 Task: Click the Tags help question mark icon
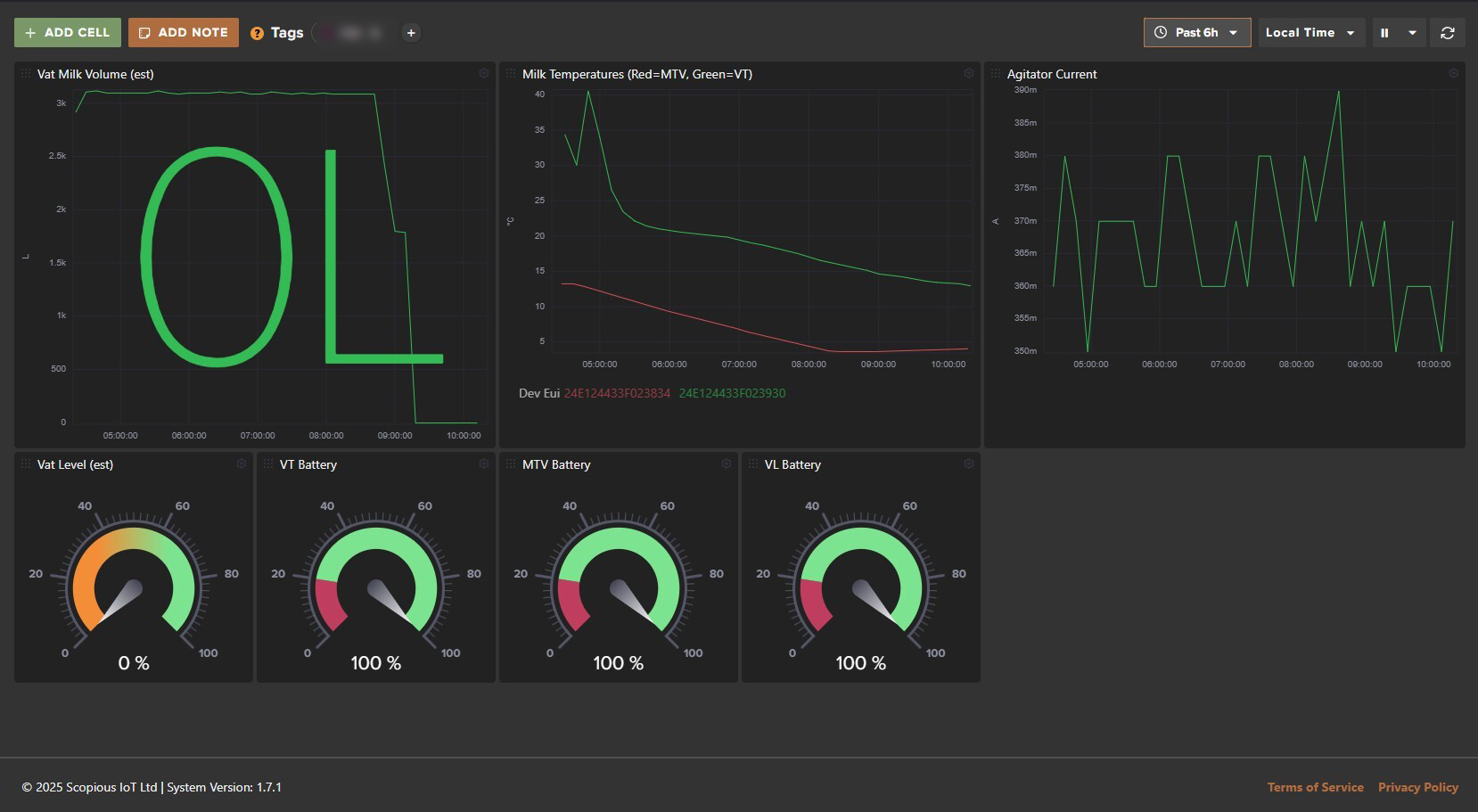click(257, 33)
